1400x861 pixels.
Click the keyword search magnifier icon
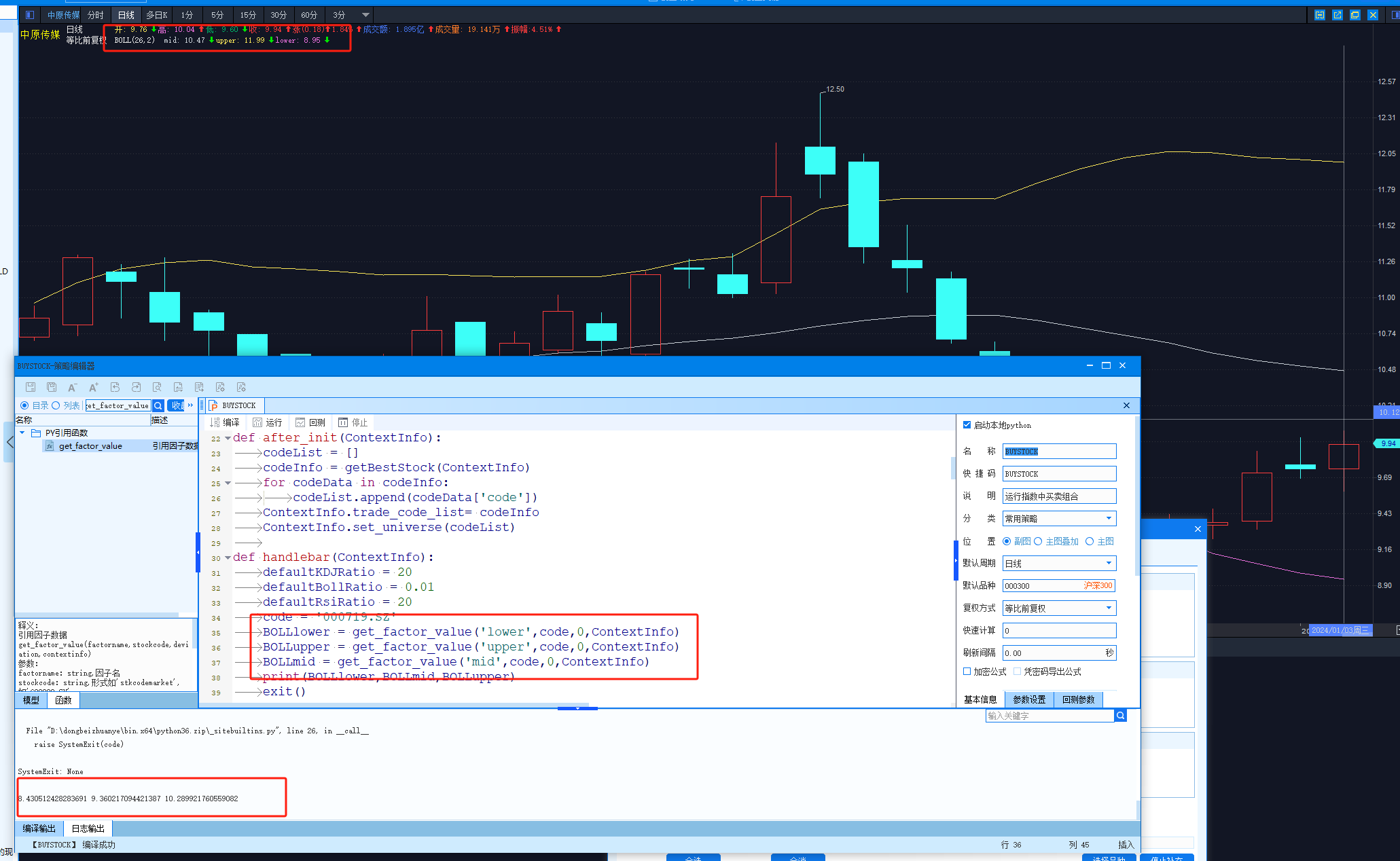point(1121,716)
